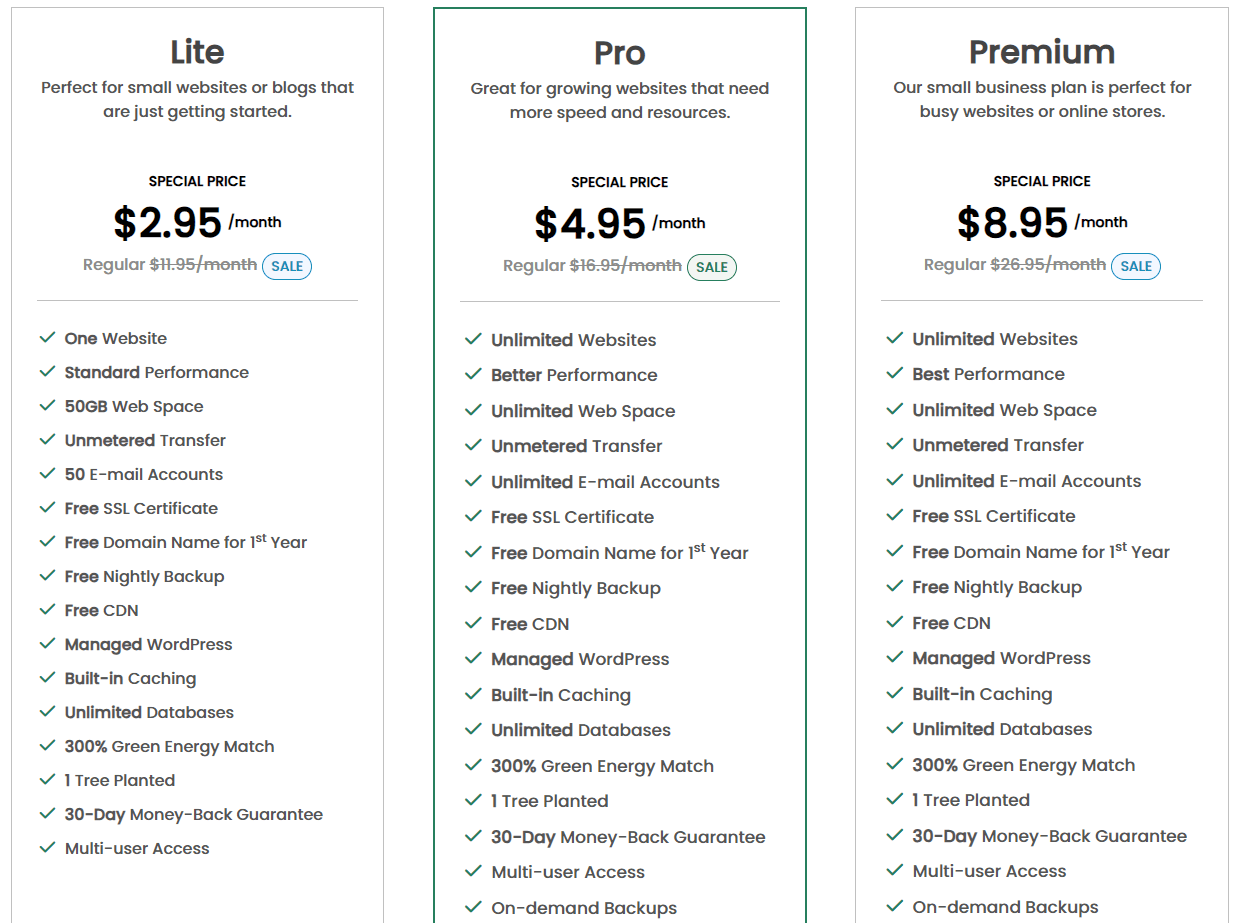Click checkmark next to Lite 50GB Web Space

tap(47, 406)
